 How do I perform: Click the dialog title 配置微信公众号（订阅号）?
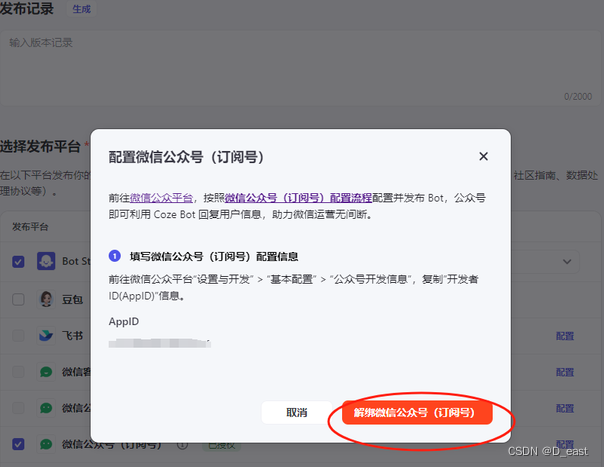(186, 157)
